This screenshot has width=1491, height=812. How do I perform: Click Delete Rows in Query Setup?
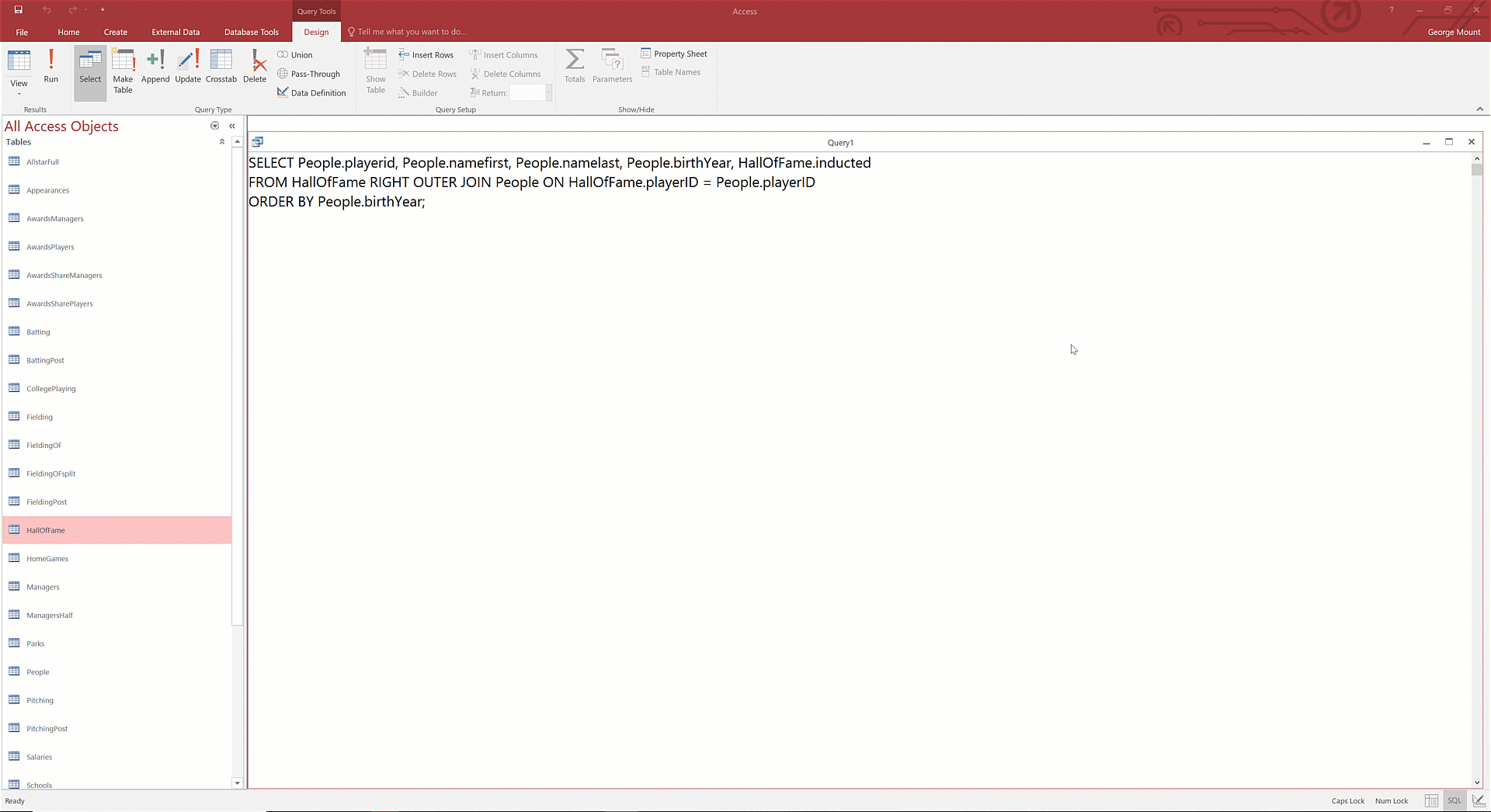coord(427,74)
